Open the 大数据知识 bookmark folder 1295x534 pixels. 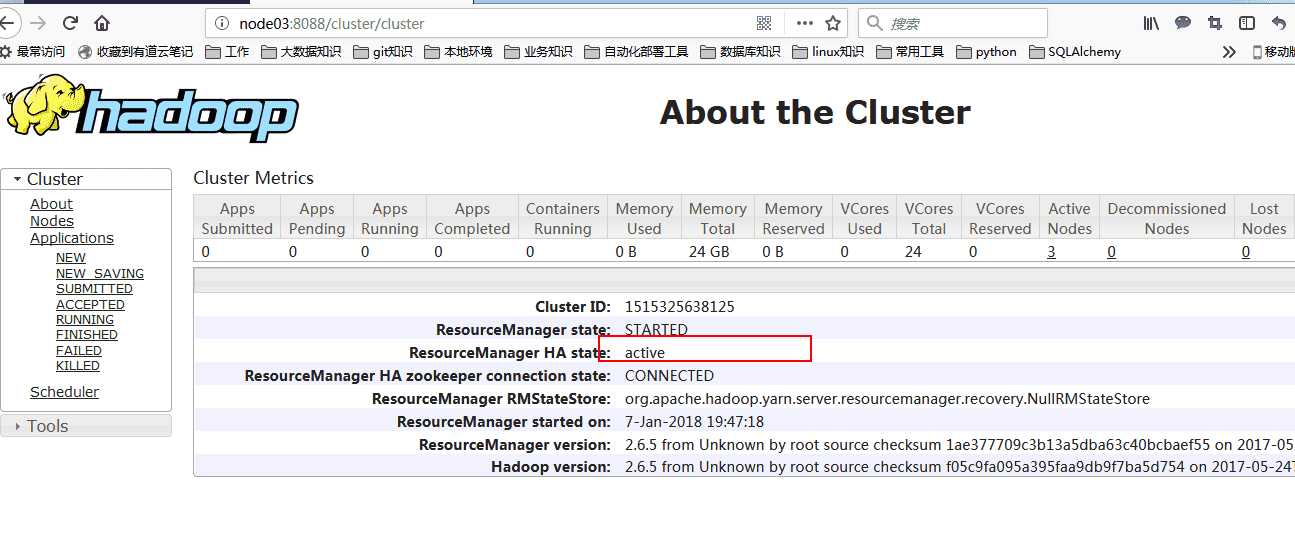point(301,52)
